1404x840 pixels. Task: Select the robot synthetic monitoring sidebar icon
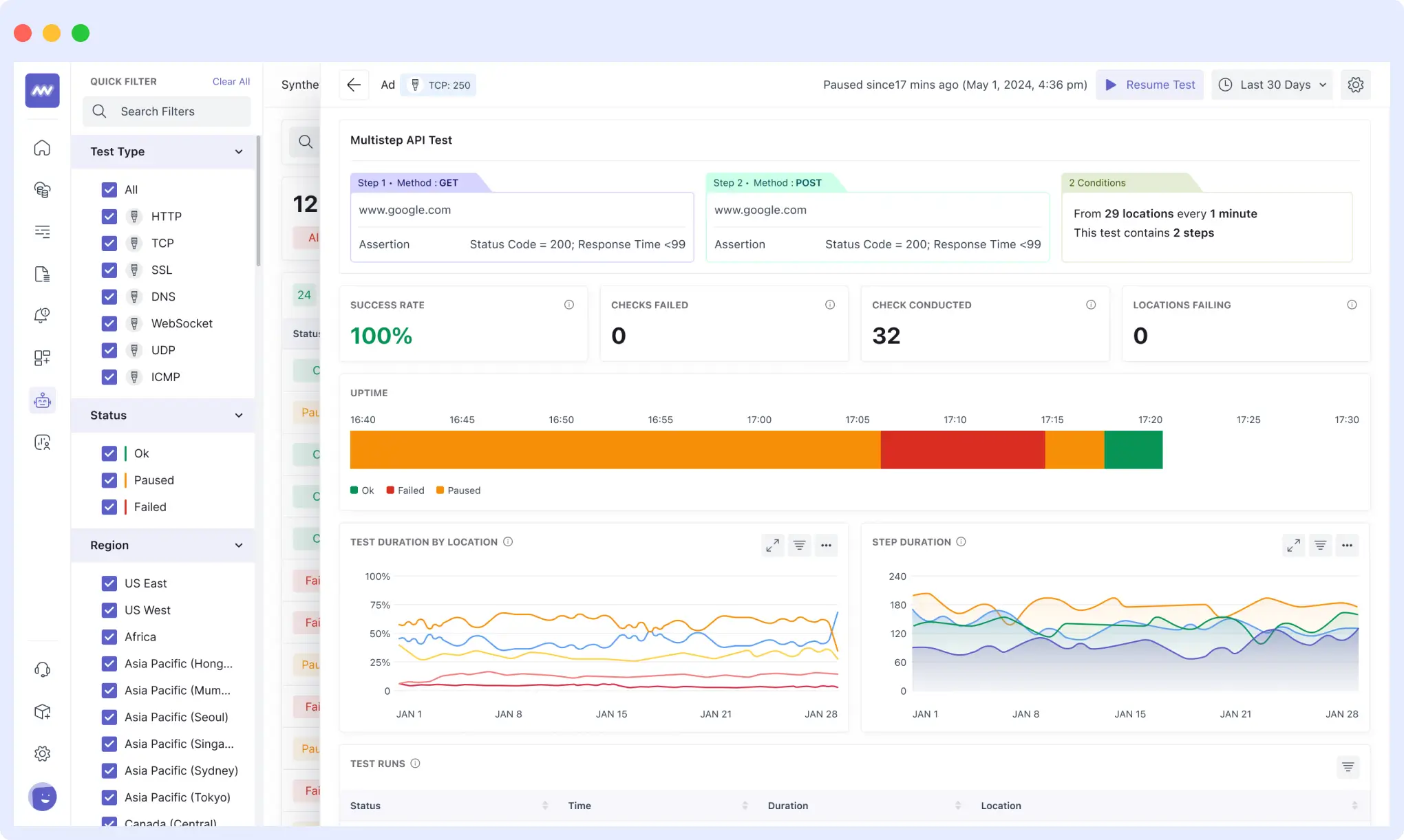click(x=42, y=400)
